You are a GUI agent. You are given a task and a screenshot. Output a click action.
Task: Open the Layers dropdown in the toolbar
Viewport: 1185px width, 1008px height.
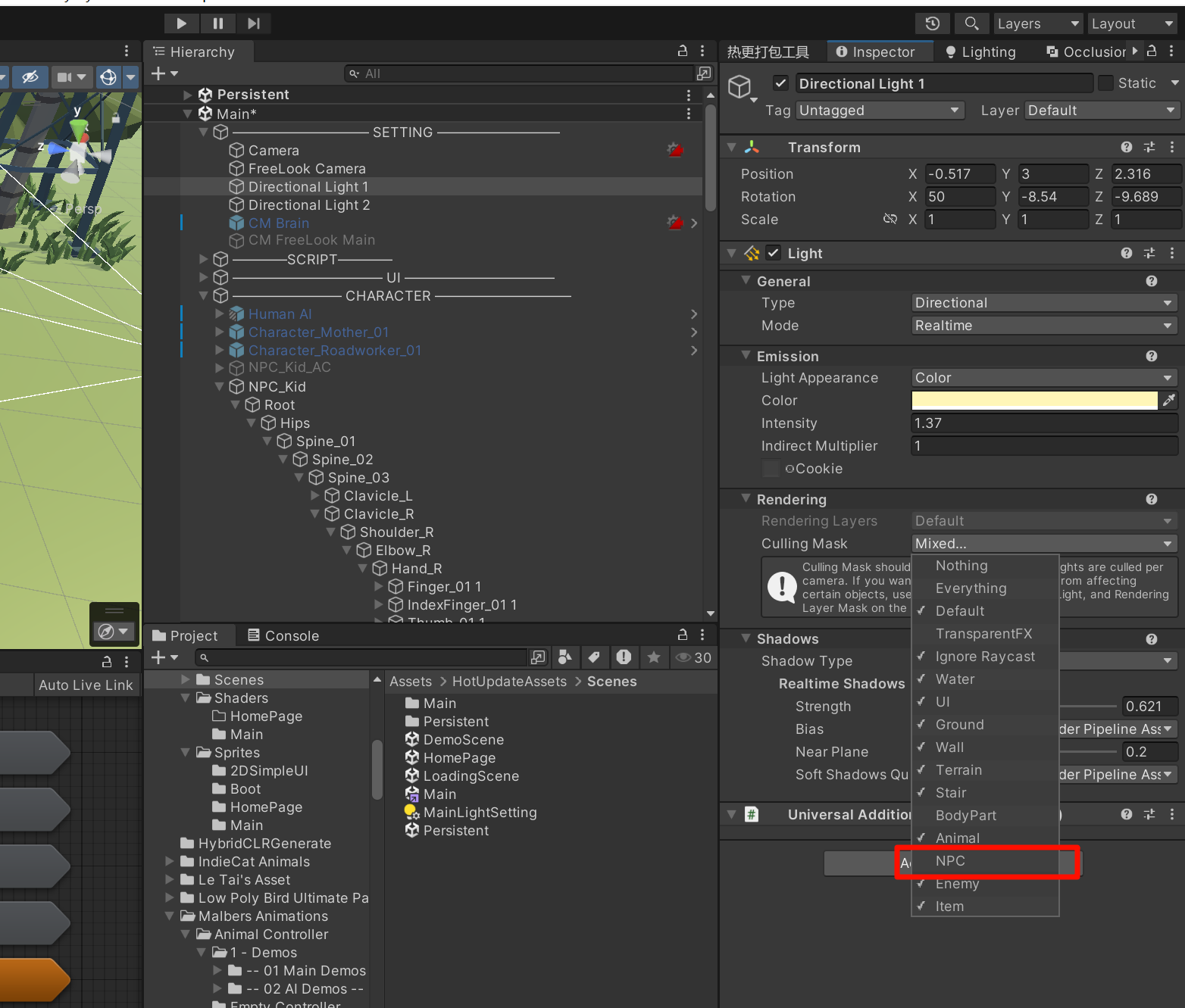click(1038, 23)
